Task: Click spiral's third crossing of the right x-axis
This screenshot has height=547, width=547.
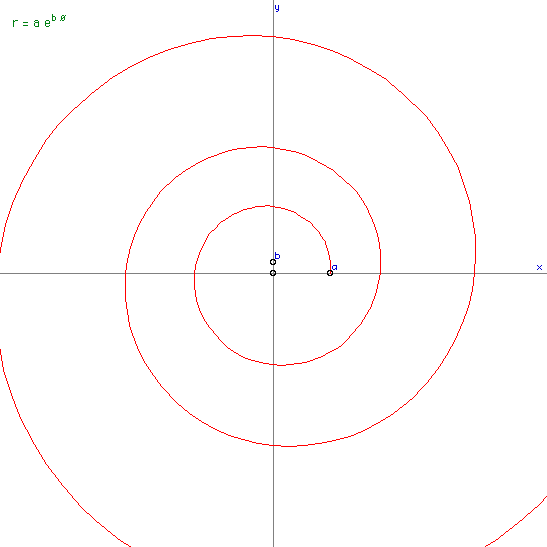Action: pos(474,273)
